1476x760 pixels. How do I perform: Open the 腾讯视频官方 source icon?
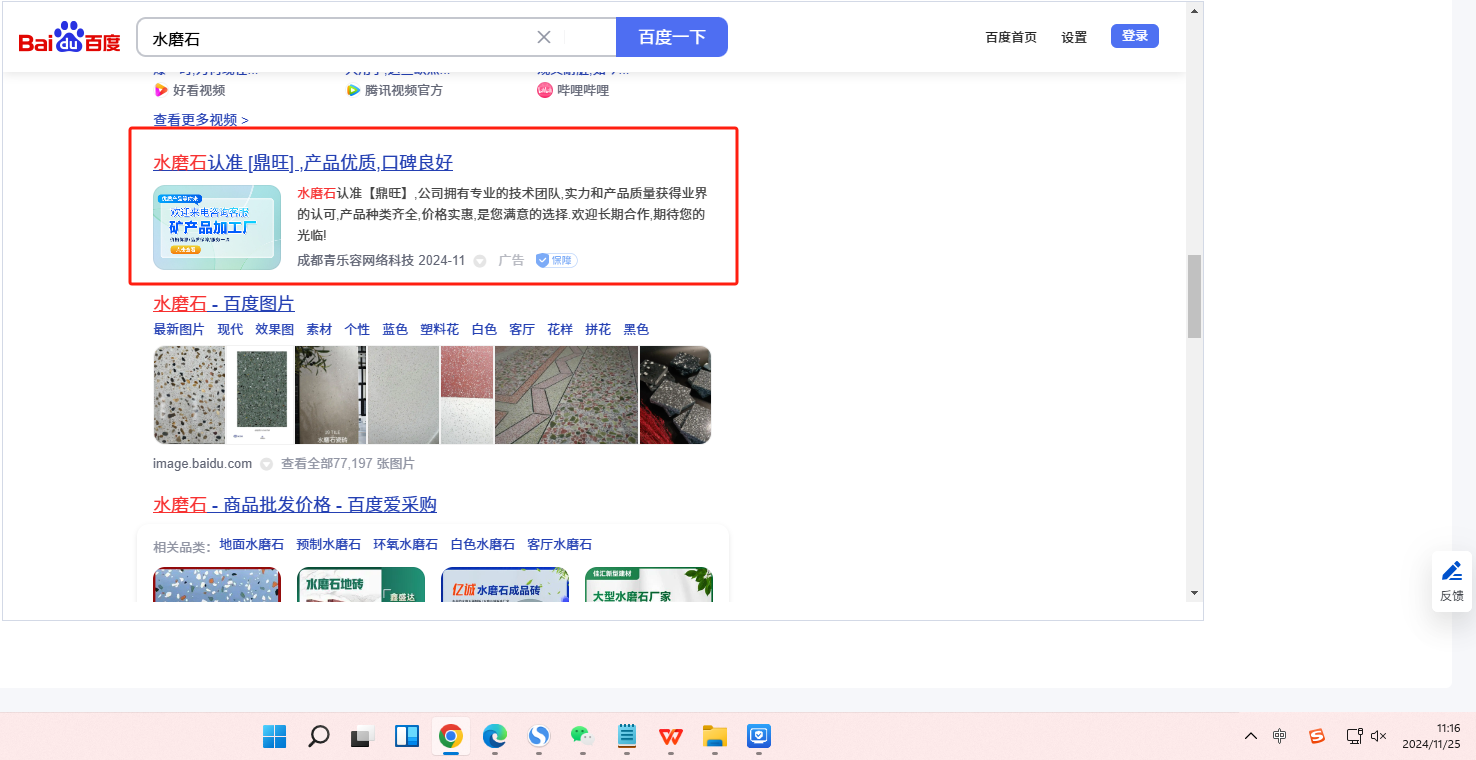(353, 90)
